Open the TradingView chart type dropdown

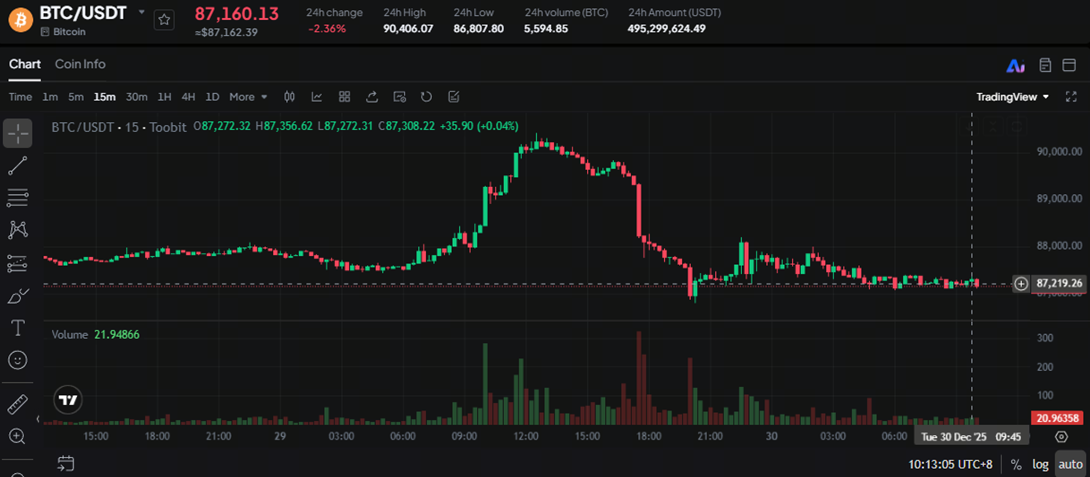point(1012,97)
